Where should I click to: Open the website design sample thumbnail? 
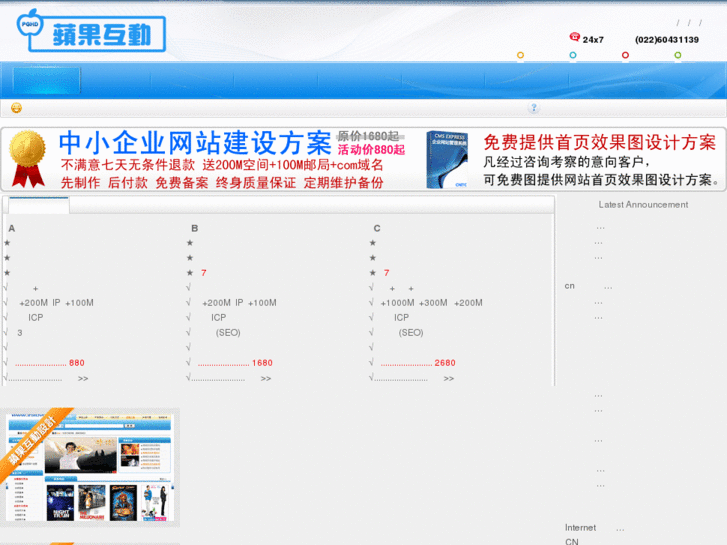pos(90,467)
